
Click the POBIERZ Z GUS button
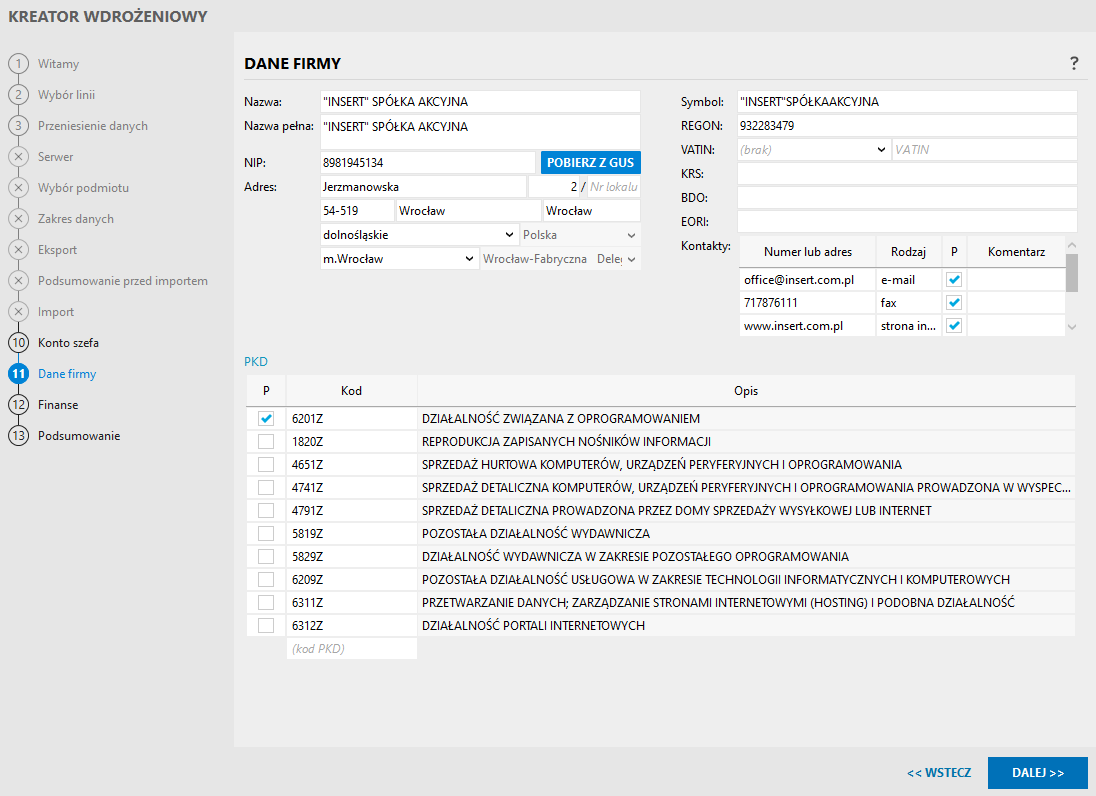click(x=591, y=163)
